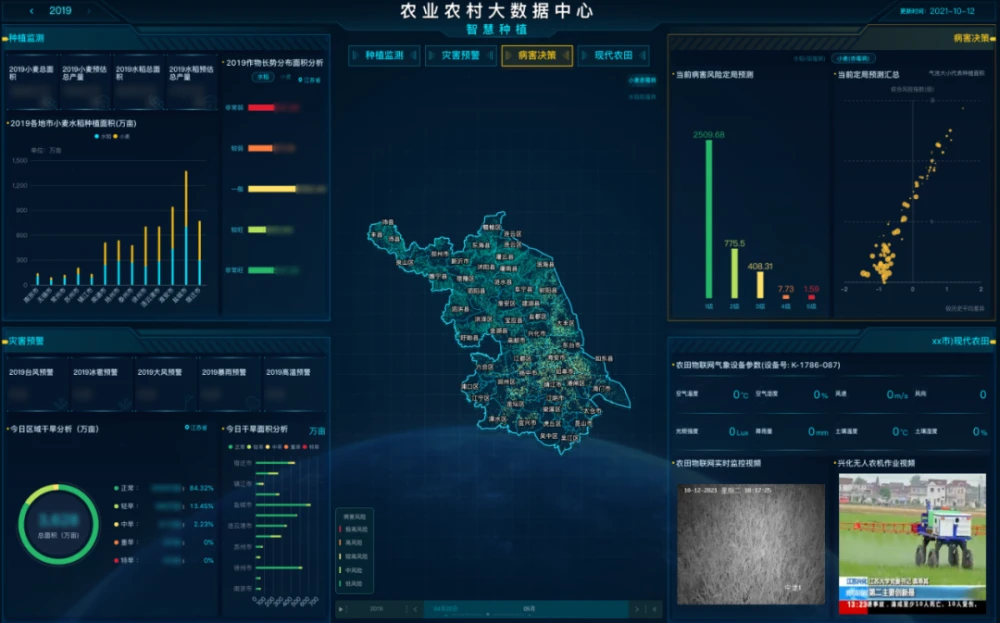Open the 2019高温预警 card
Image resolution: width=1000 pixels, height=623 pixels.
[x=294, y=385]
